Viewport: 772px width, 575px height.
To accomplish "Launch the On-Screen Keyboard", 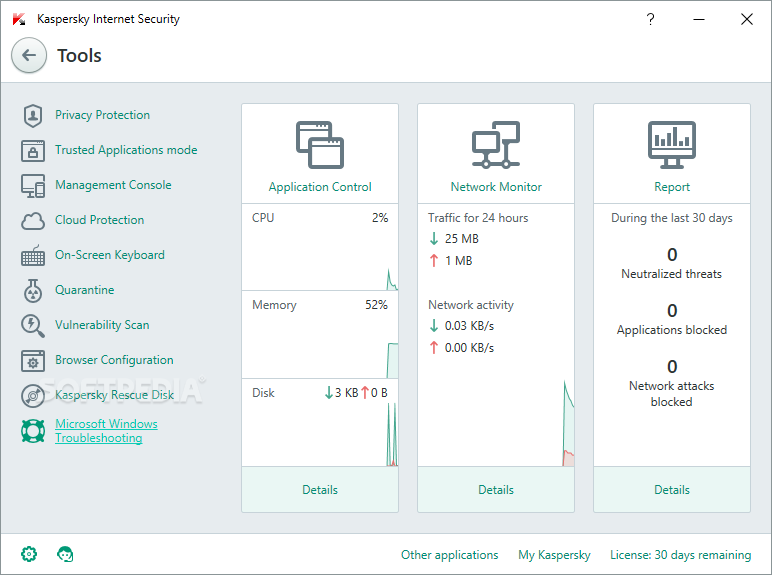I will [x=110, y=255].
